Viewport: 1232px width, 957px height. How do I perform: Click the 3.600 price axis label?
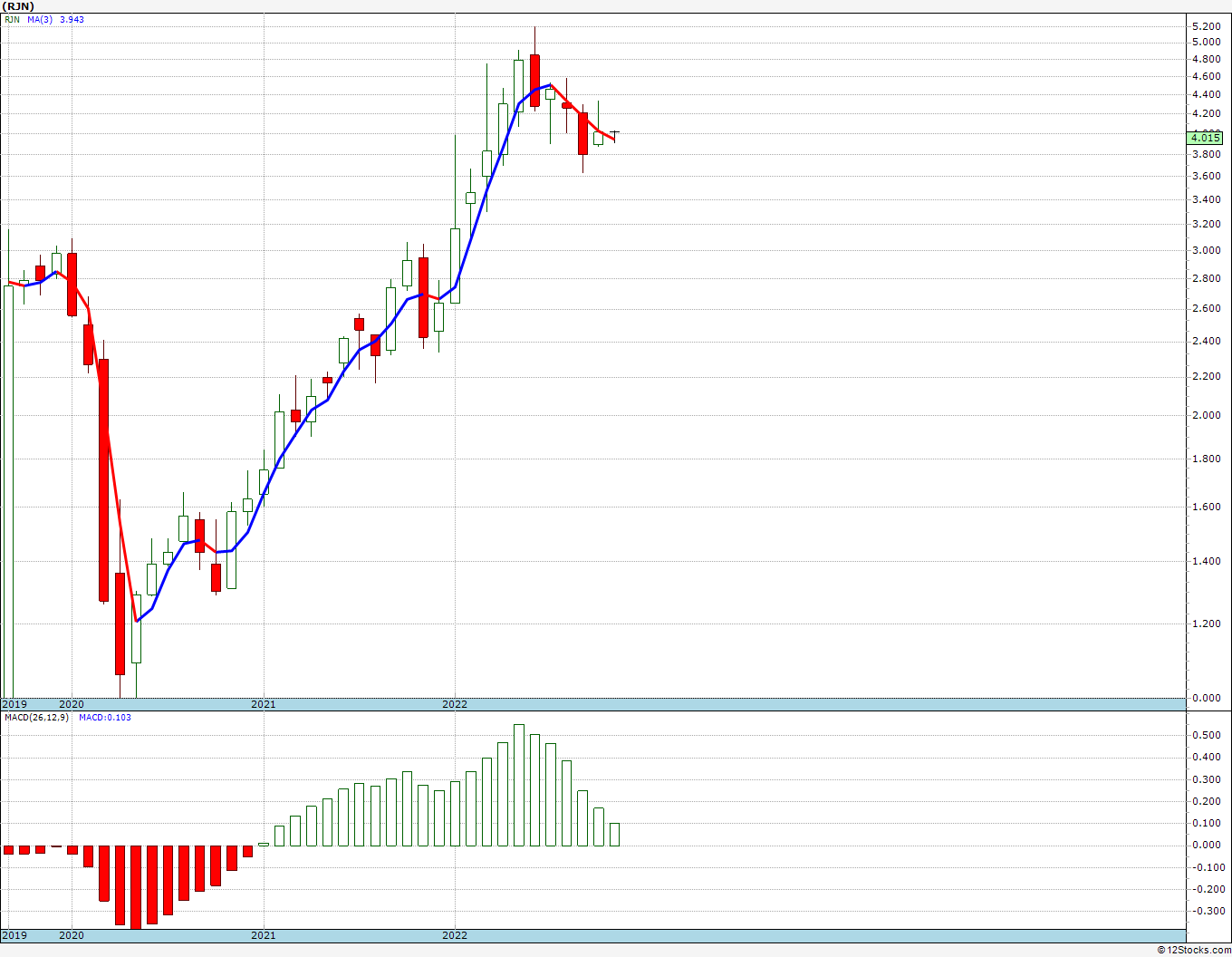pyautogui.click(x=1205, y=176)
